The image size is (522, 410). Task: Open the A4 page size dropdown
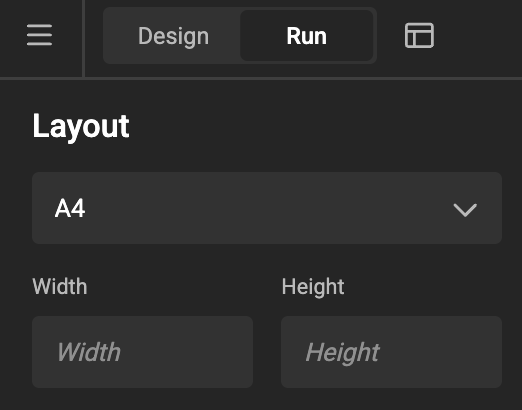click(x=267, y=208)
